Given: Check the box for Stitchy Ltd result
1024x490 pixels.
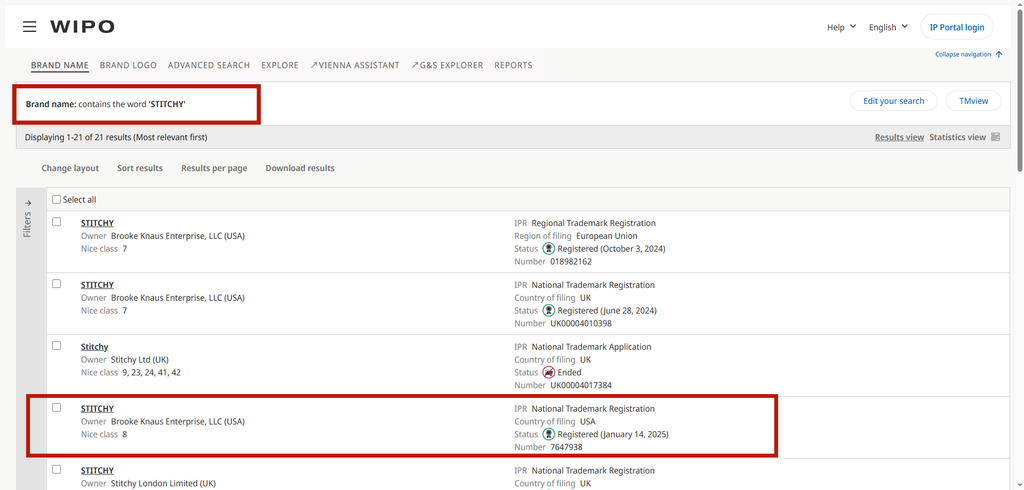Looking at the screenshot, I should pyautogui.click(x=57, y=346).
